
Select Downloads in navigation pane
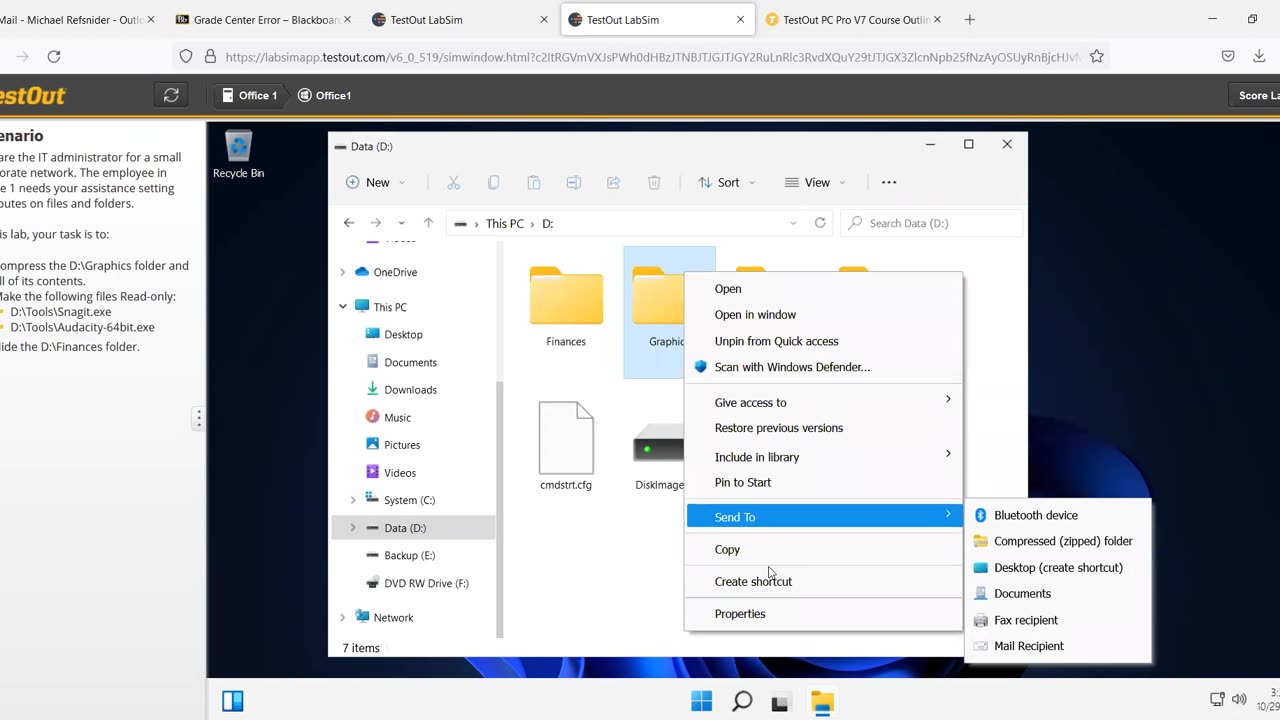412,390
